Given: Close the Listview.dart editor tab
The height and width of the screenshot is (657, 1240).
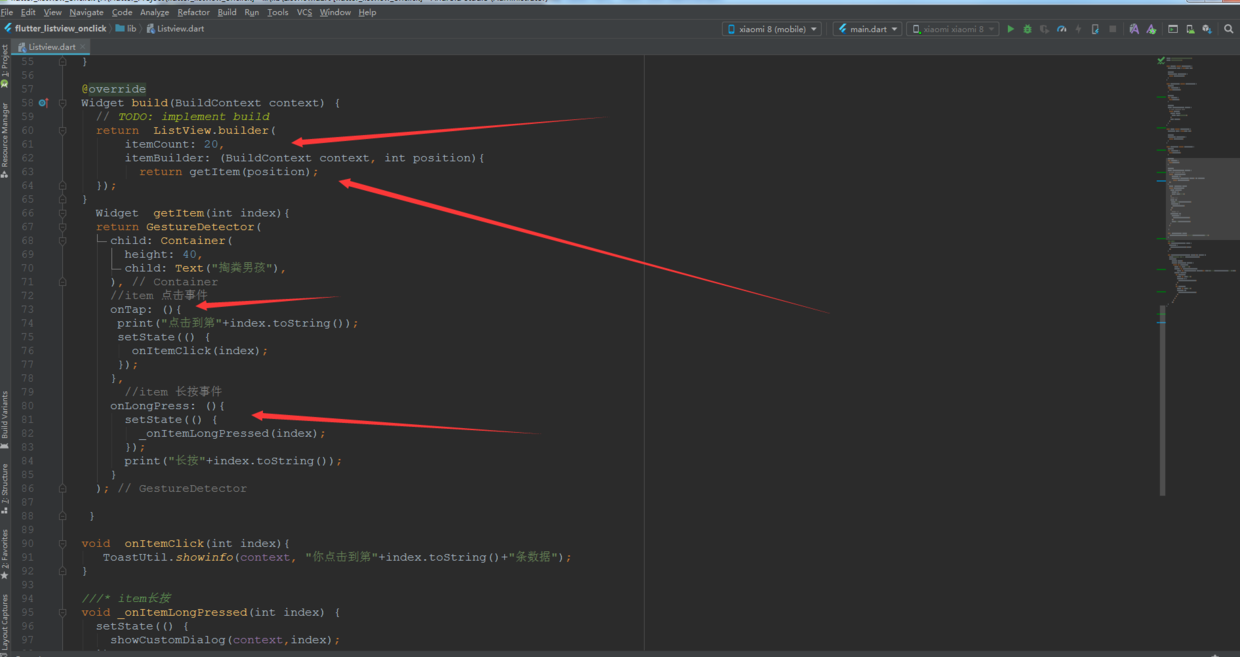Looking at the screenshot, I should 82,47.
